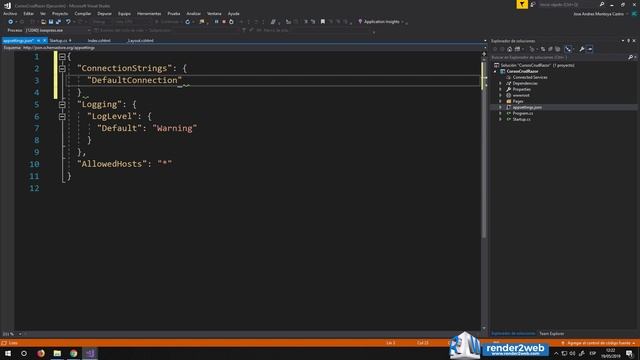This screenshot has width=640, height=360.
Task: Select the Solución 'CursosCrudRazor' root node
Action: [534, 65]
